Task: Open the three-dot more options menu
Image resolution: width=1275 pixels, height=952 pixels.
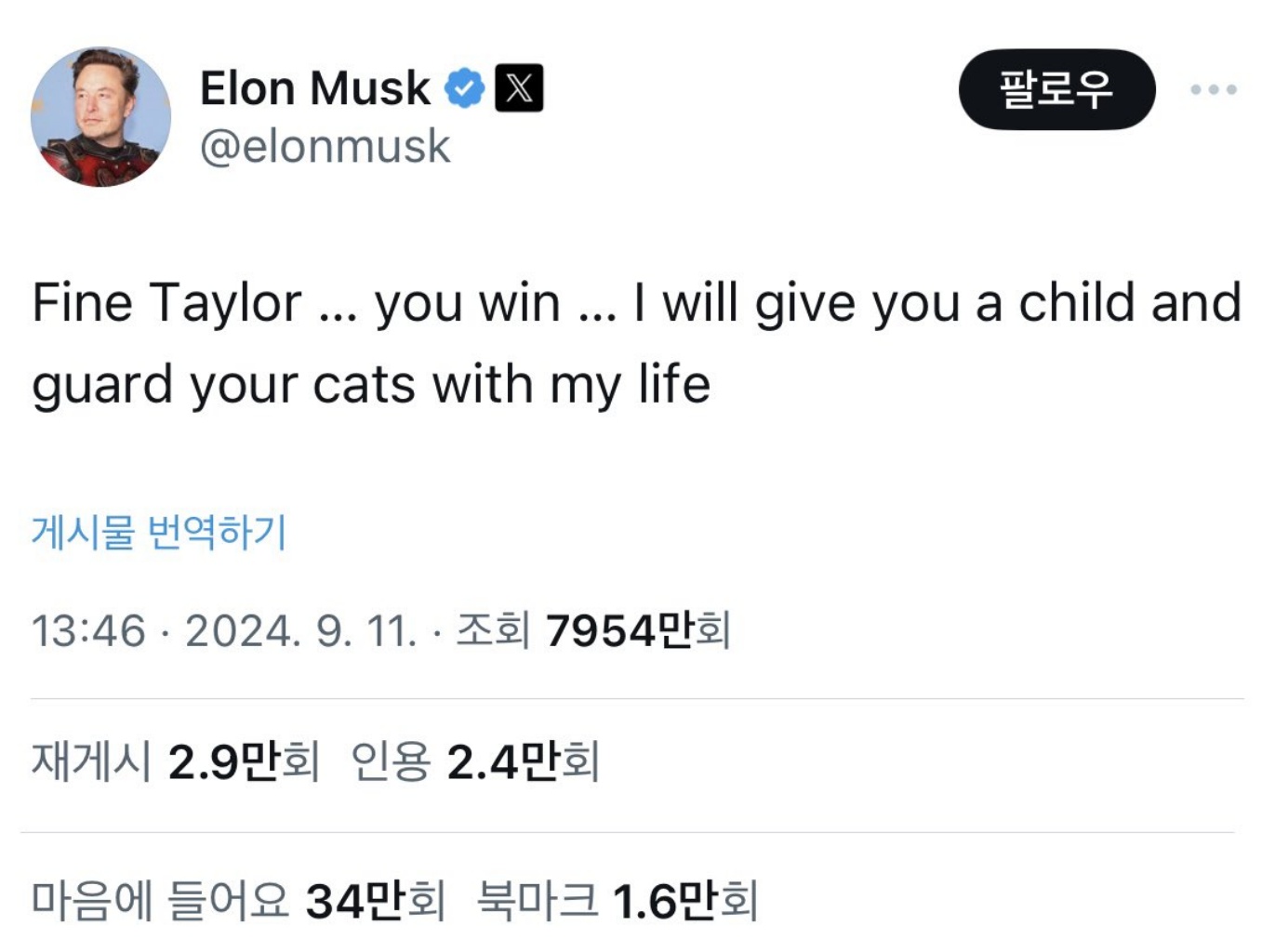Action: 1213,90
